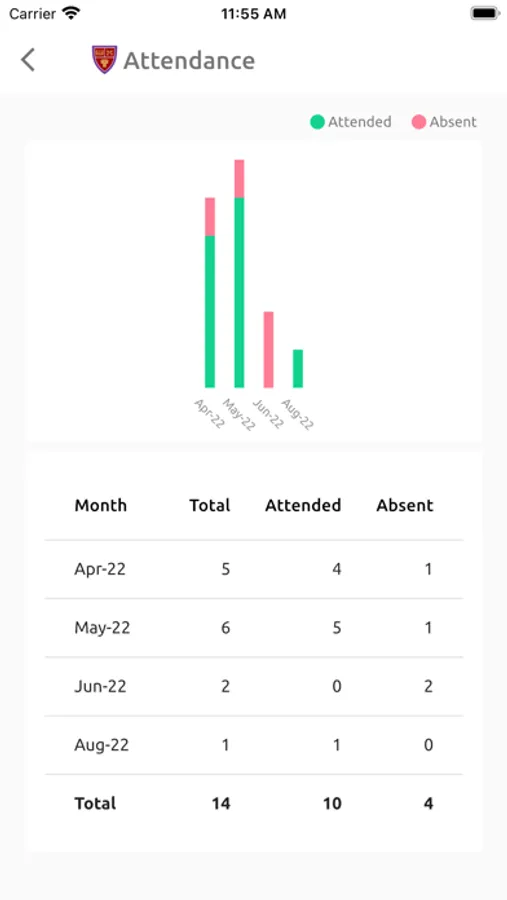This screenshot has height=900, width=507.
Task: Select the Attended legend label
Action: (x=359, y=122)
